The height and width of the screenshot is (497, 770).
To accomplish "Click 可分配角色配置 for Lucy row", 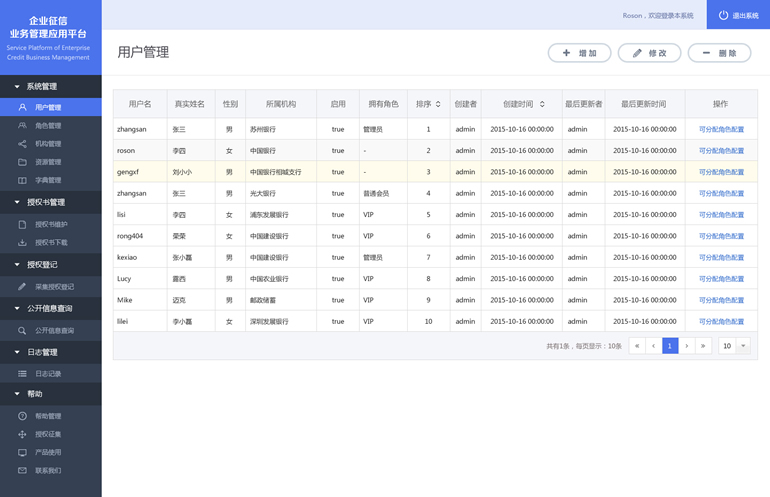I will click(721, 279).
